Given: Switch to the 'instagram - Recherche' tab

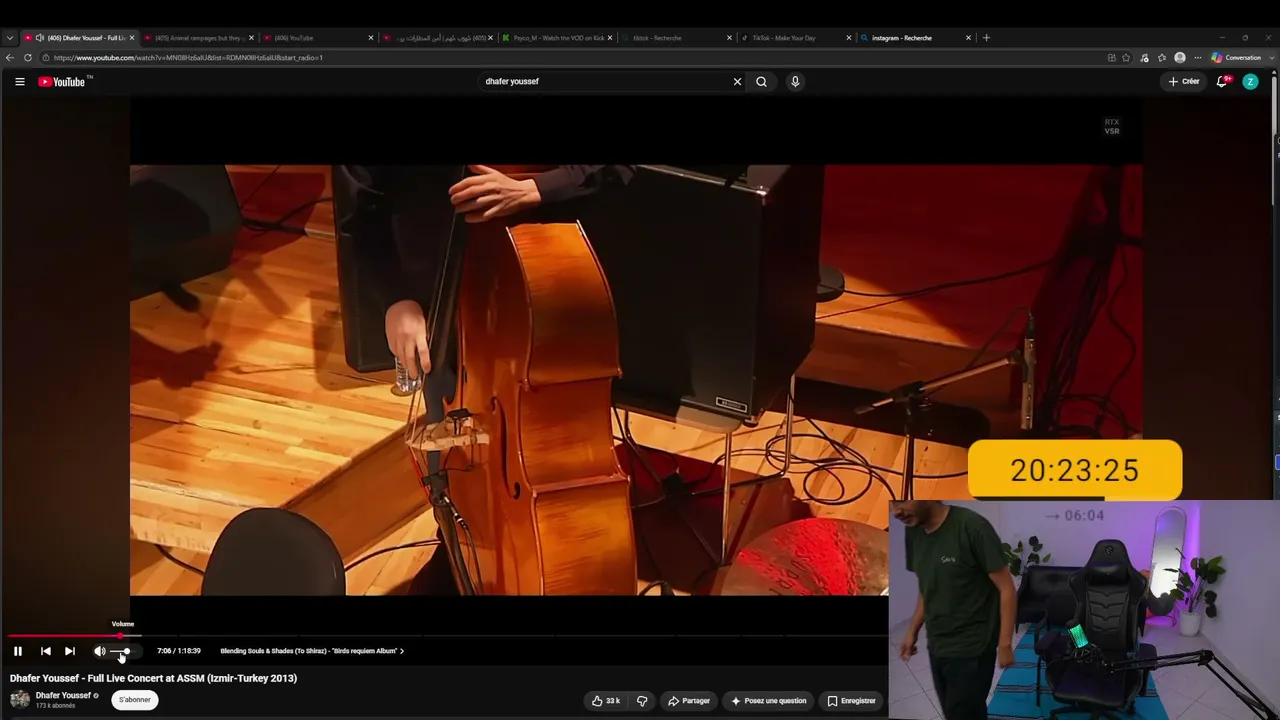Looking at the screenshot, I should point(915,38).
